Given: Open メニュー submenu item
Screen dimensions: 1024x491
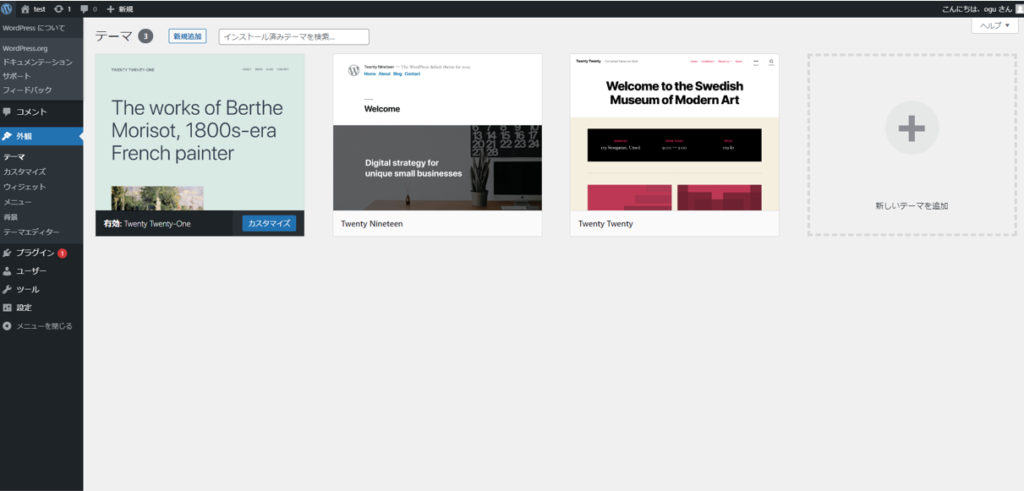Looking at the screenshot, I should [18, 202].
